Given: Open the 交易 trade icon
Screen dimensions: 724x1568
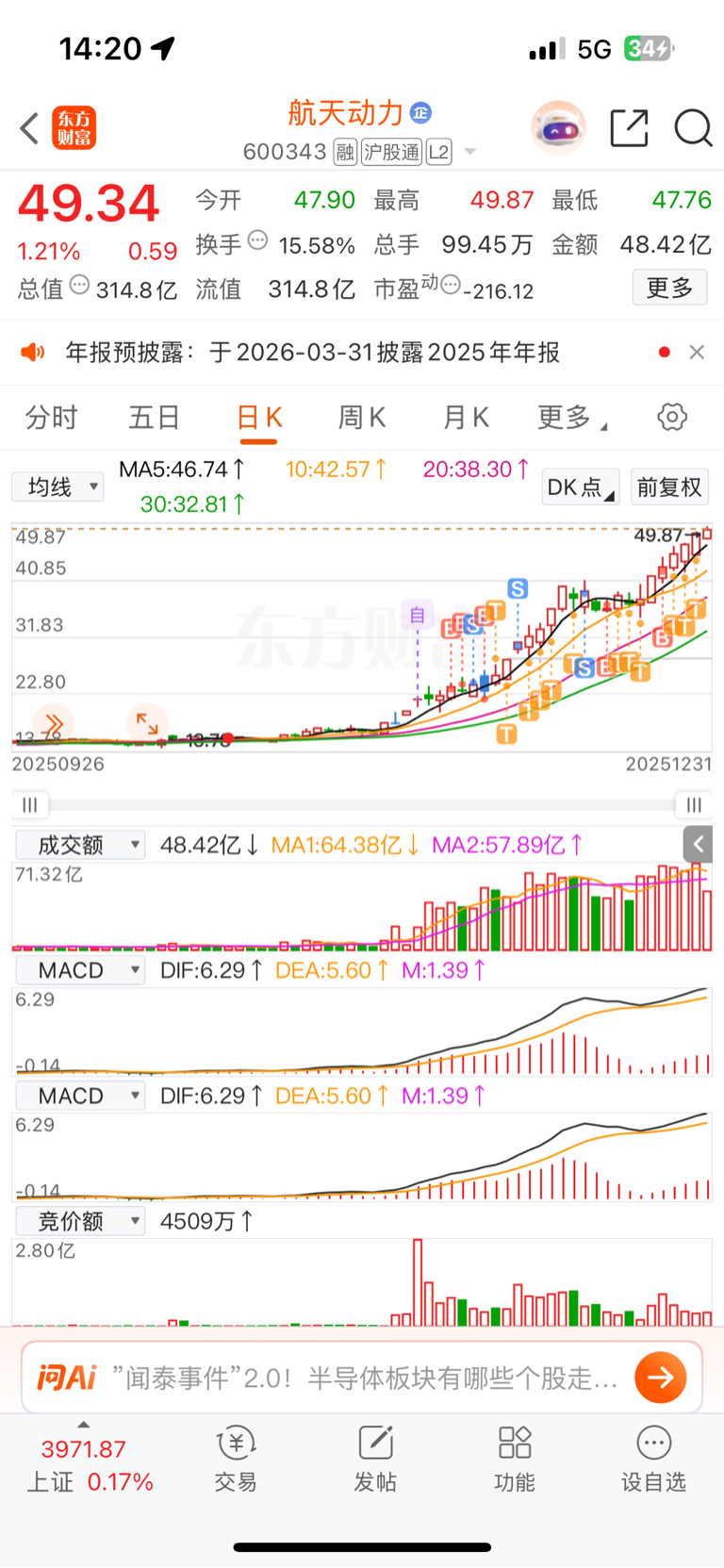Looking at the screenshot, I should [x=236, y=1460].
